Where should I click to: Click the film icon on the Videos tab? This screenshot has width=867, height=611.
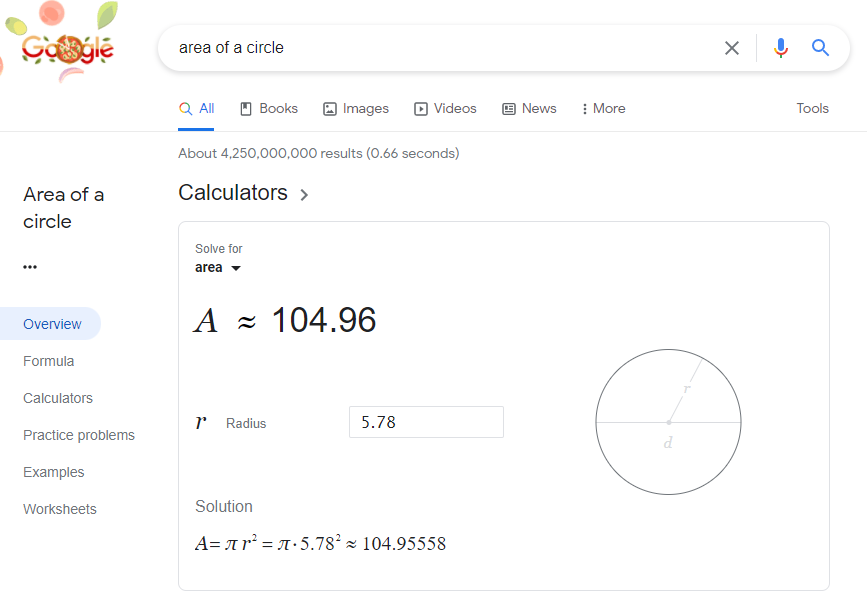421,109
